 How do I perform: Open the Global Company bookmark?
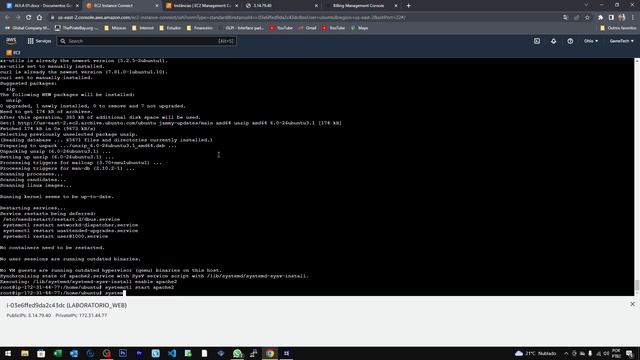(x=27, y=28)
